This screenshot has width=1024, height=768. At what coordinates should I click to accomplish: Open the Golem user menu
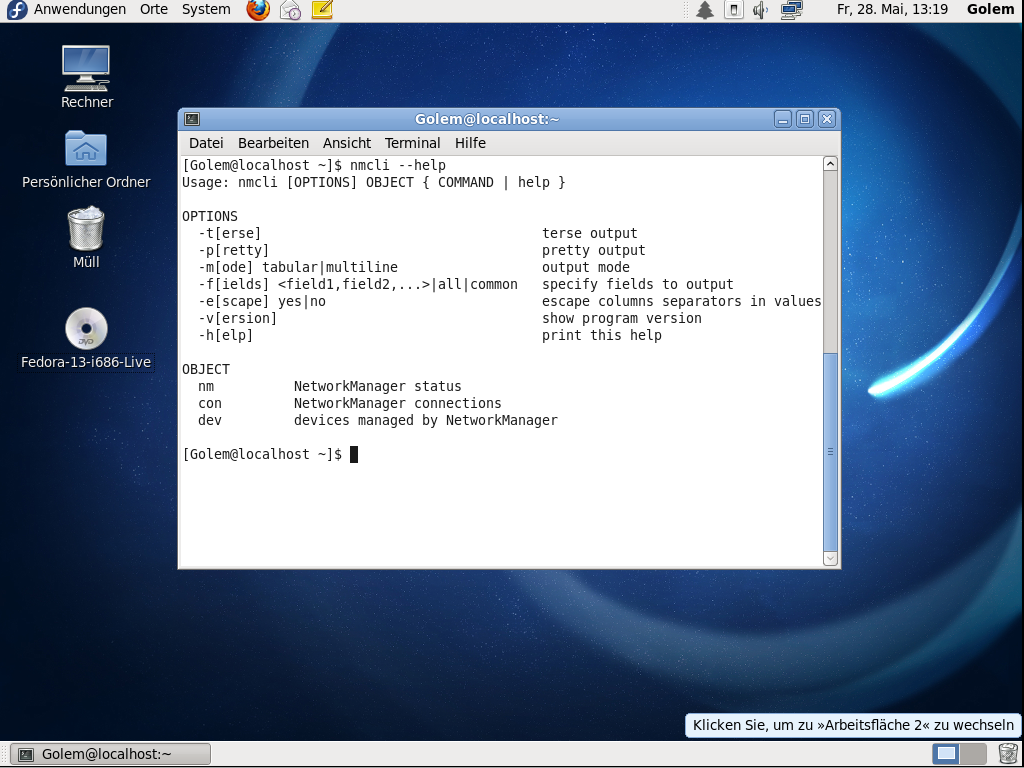click(990, 9)
